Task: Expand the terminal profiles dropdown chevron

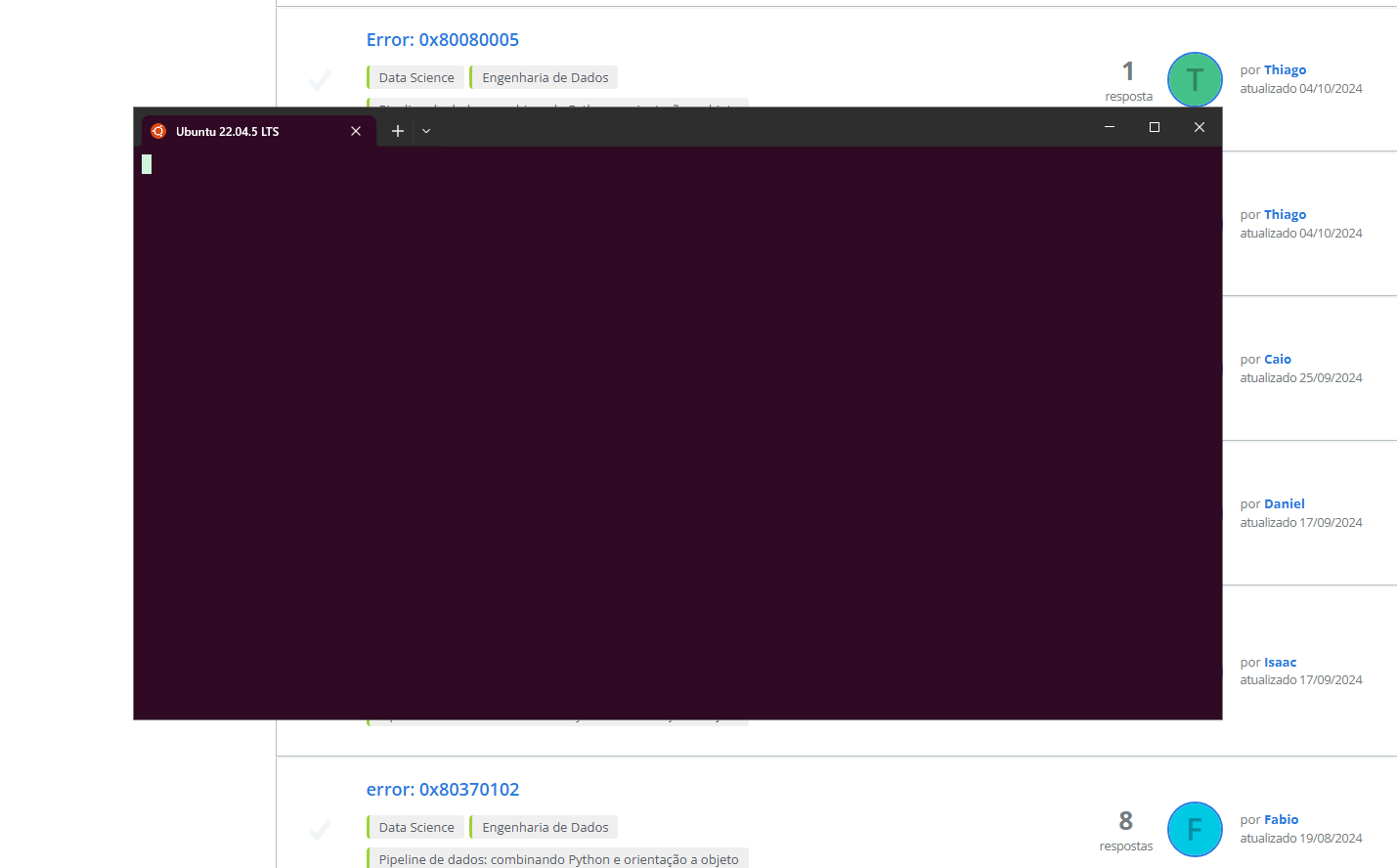Action: tap(426, 131)
